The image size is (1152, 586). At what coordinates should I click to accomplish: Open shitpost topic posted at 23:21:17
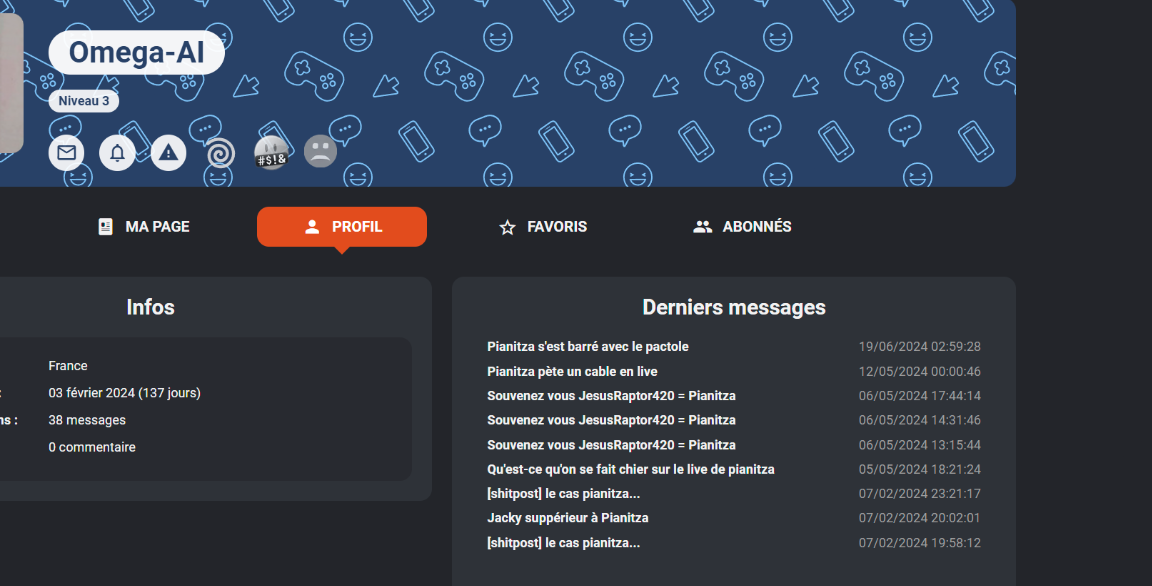pos(564,493)
